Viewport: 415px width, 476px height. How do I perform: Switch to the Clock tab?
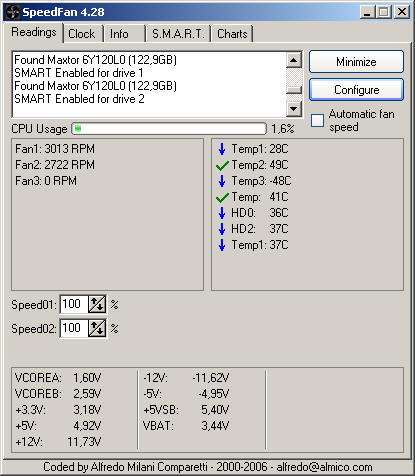click(x=82, y=34)
